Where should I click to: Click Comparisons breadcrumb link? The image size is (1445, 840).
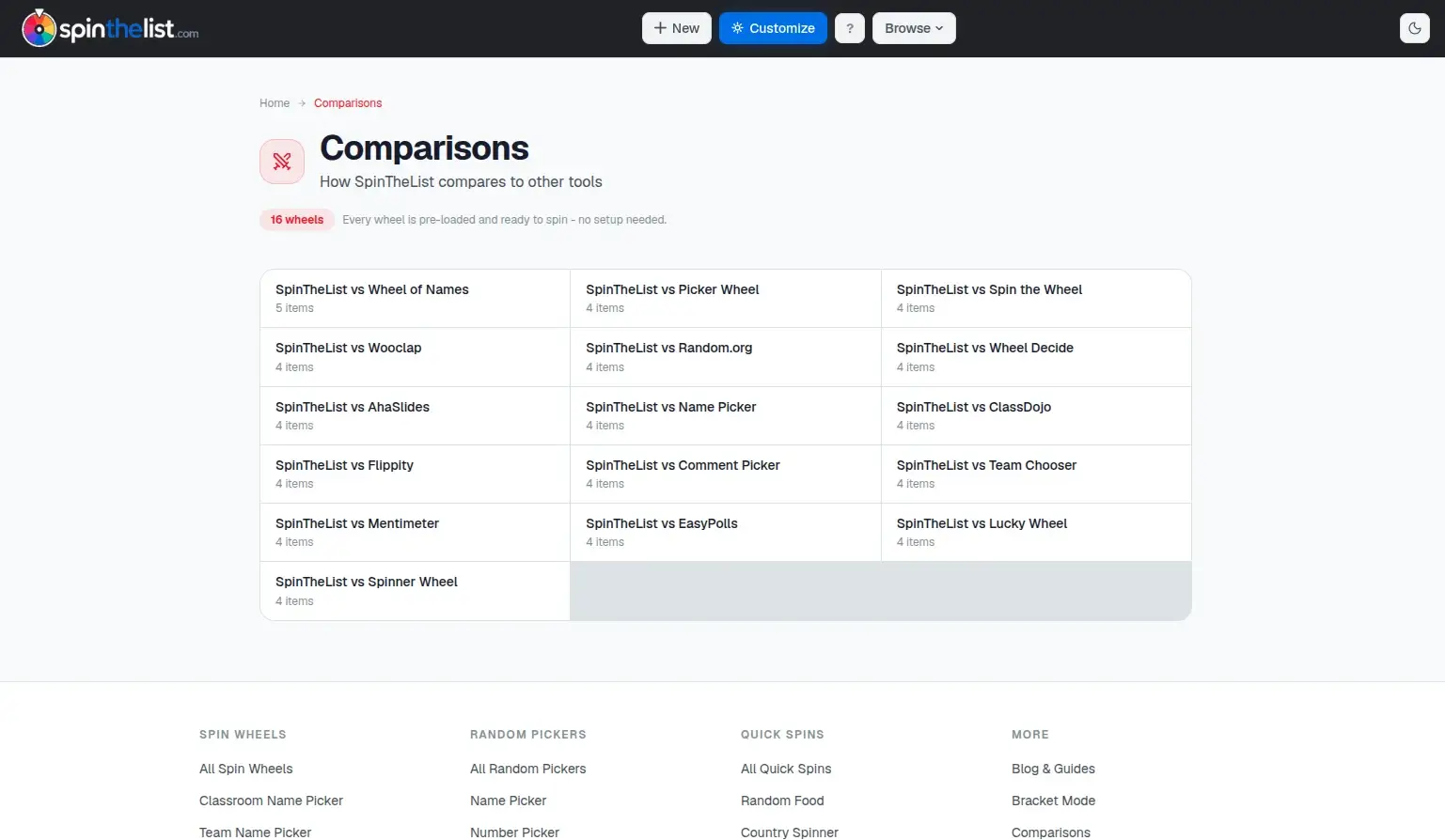coord(348,103)
